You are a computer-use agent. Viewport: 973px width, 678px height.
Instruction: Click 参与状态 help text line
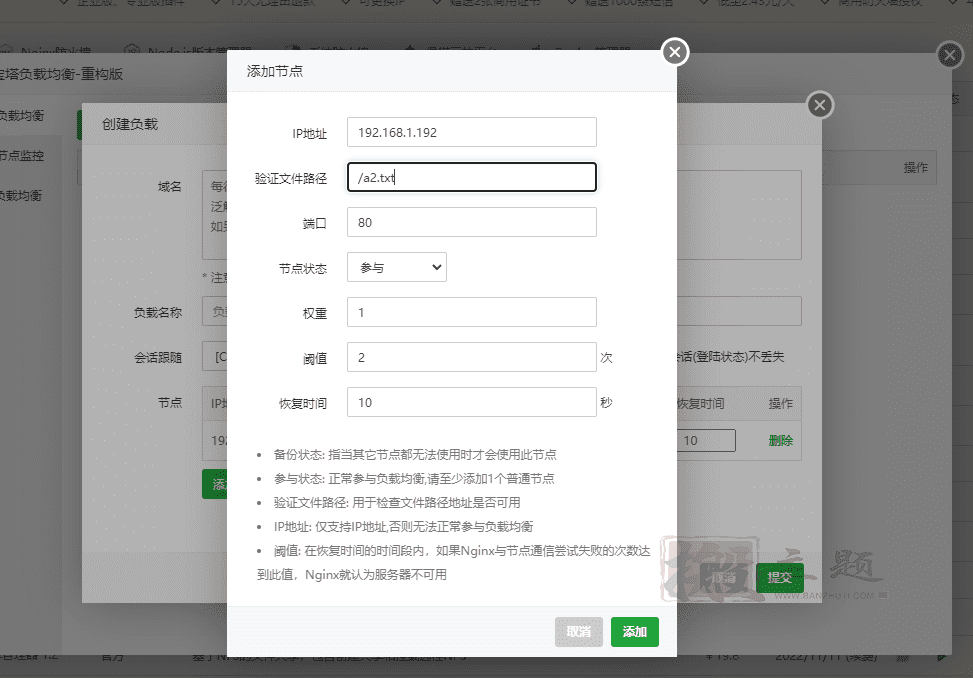coord(414,479)
